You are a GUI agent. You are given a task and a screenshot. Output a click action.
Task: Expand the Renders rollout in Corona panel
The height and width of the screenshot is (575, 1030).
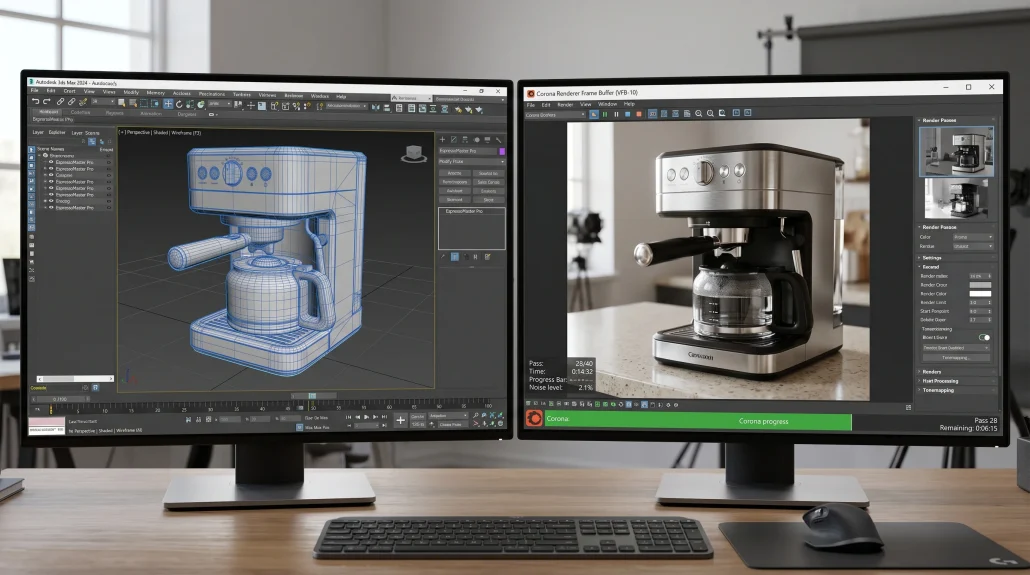coord(932,372)
